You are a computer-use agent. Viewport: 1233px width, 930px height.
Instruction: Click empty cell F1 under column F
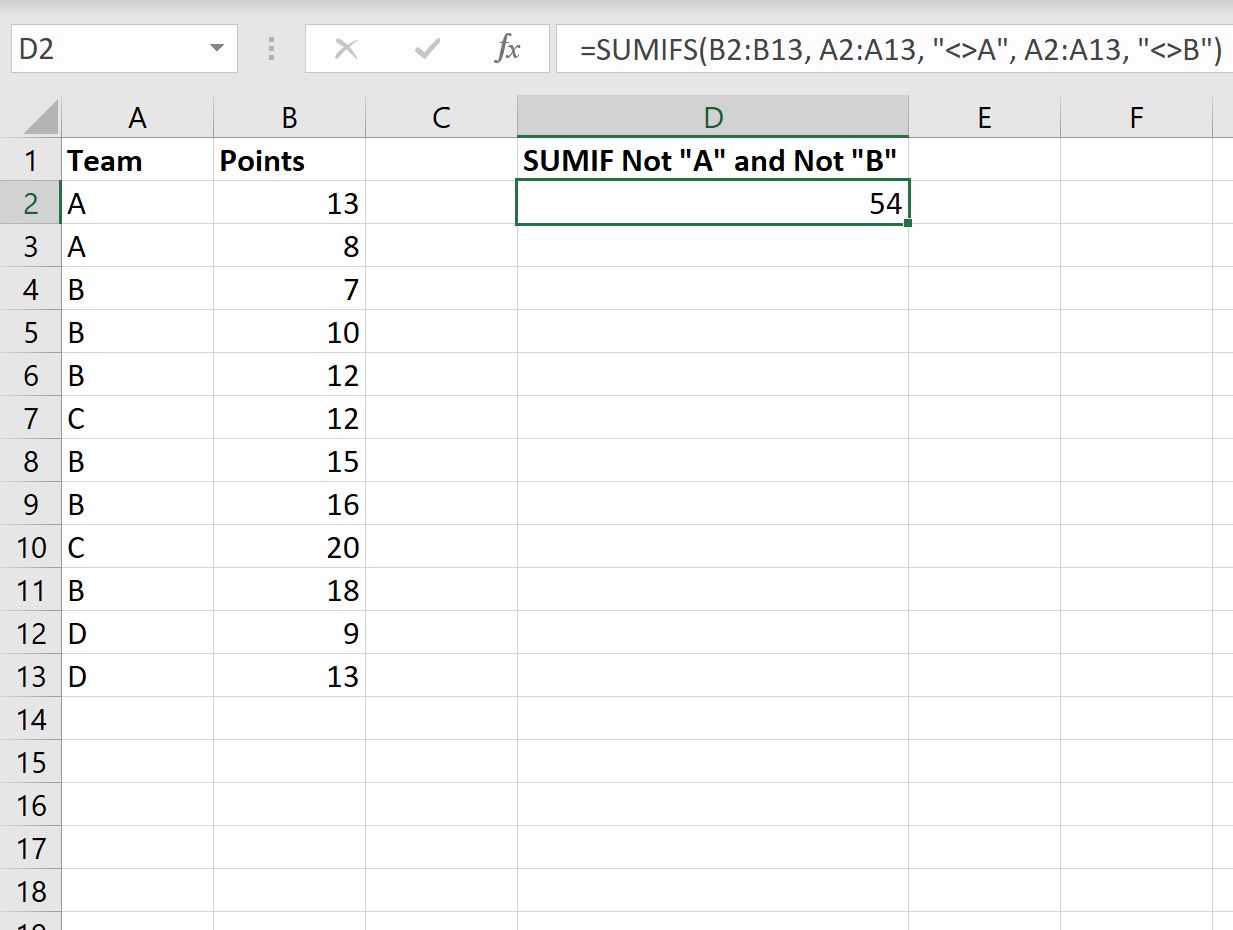pyautogui.click(x=1136, y=160)
